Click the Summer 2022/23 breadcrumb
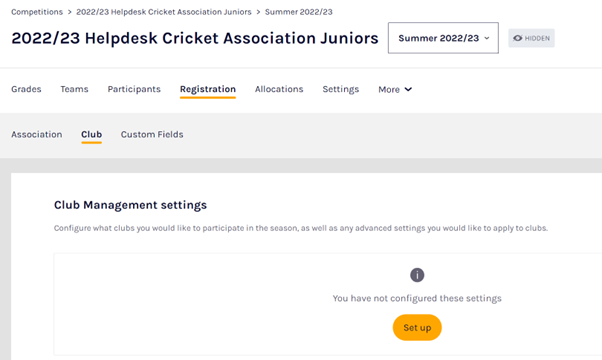Viewport: 602px width, 360px height. 299,12
